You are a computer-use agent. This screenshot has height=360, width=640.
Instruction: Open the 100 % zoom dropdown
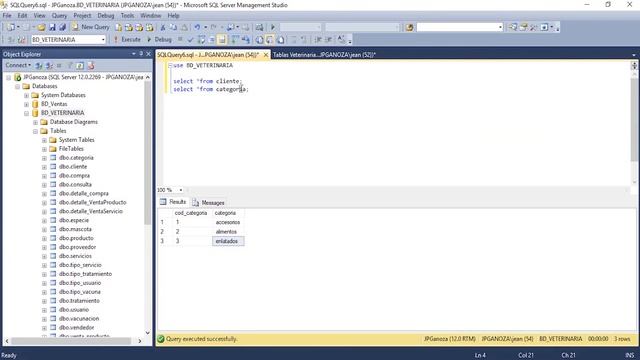click(x=180, y=190)
